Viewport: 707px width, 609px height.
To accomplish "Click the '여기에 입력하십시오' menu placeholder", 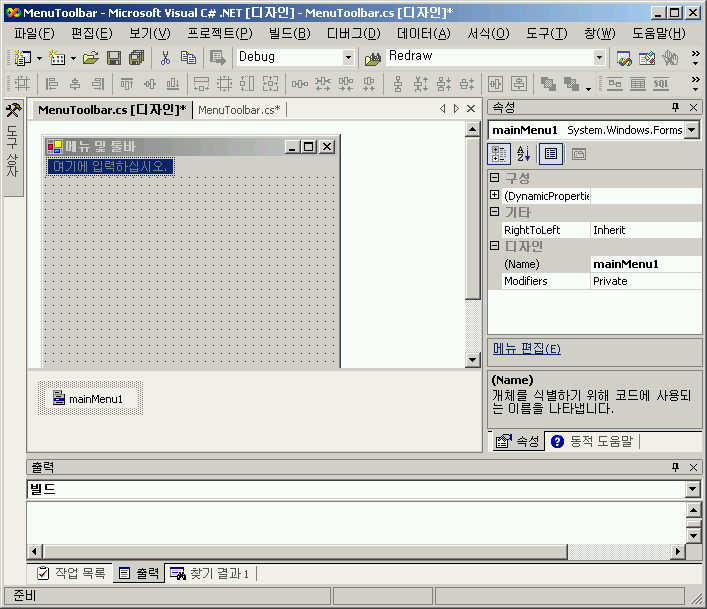I will tap(111, 166).
